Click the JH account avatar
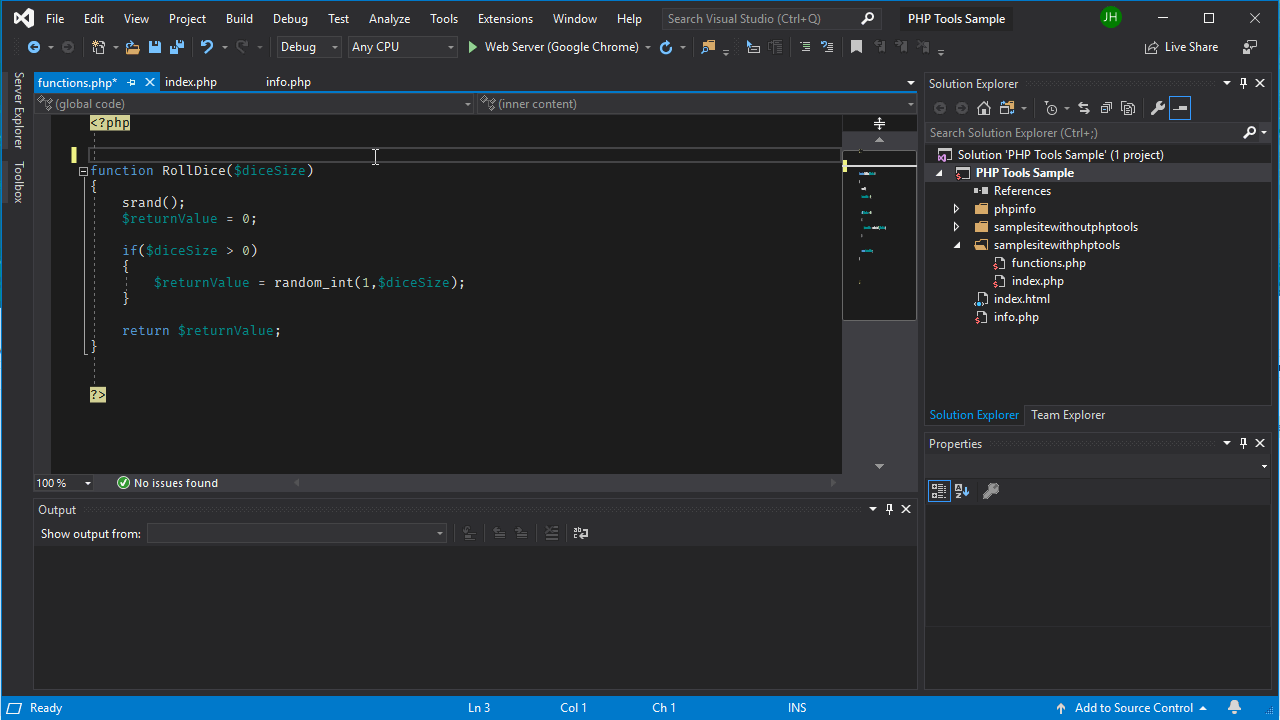Screen dimensions: 1280x720 pyautogui.click(x=1110, y=17)
